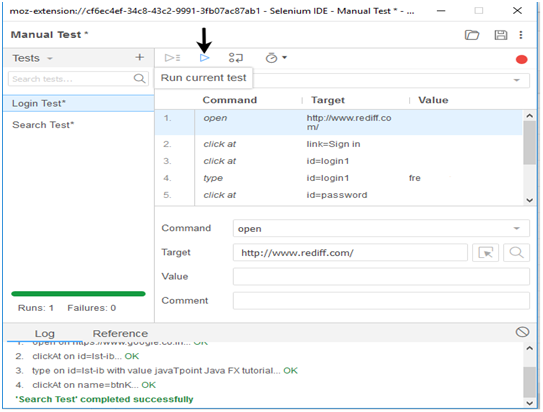This screenshot has width=543, height=412.
Task: Switch to the Reference tab
Action: [x=120, y=334]
